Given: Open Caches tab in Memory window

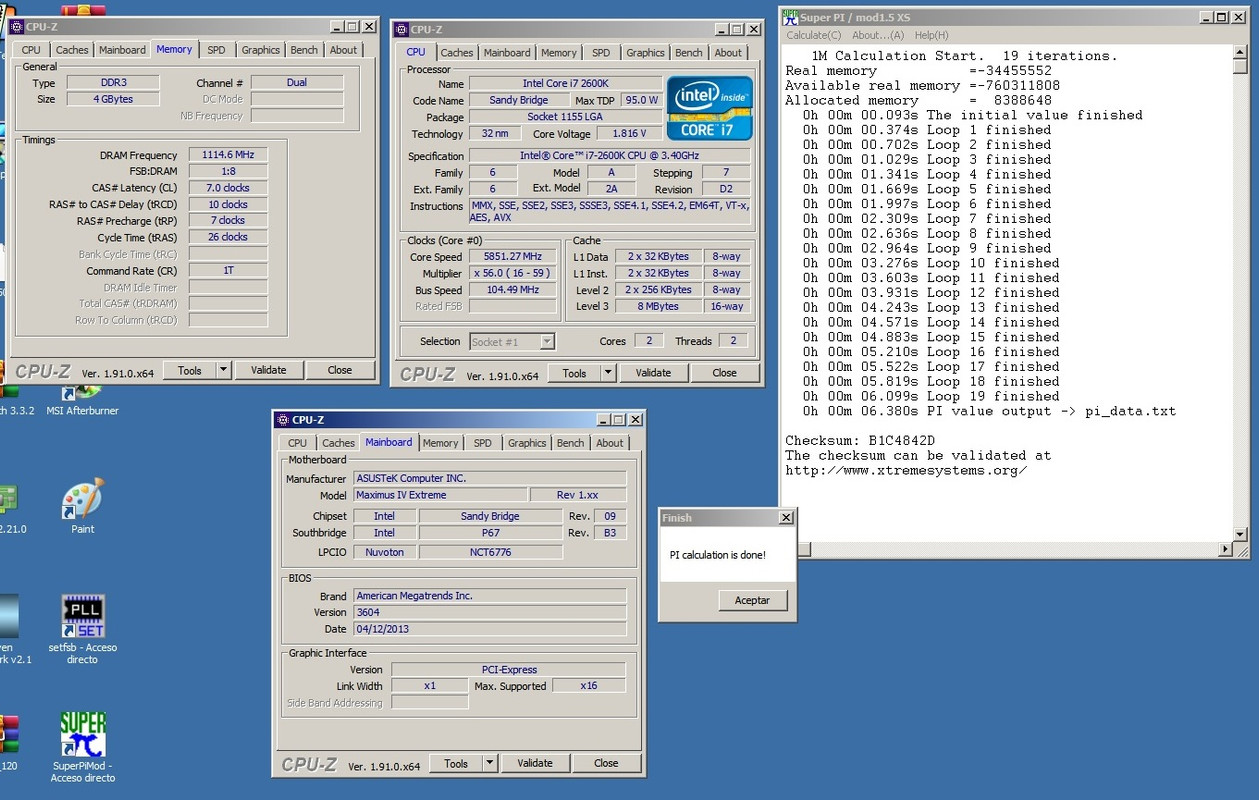Looking at the screenshot, I should point(72,50).
